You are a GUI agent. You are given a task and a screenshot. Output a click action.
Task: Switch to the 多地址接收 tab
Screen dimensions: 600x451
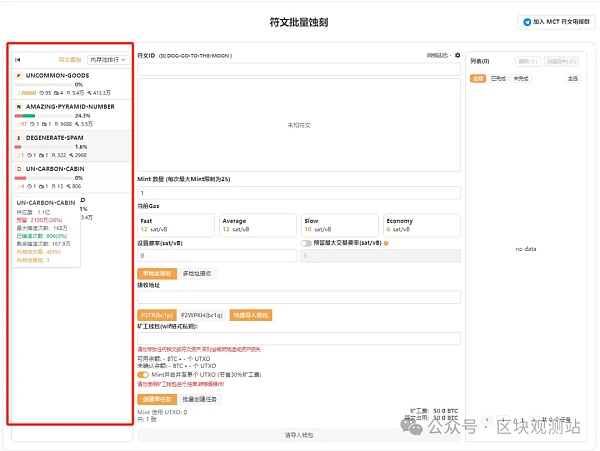coord(197,273)
